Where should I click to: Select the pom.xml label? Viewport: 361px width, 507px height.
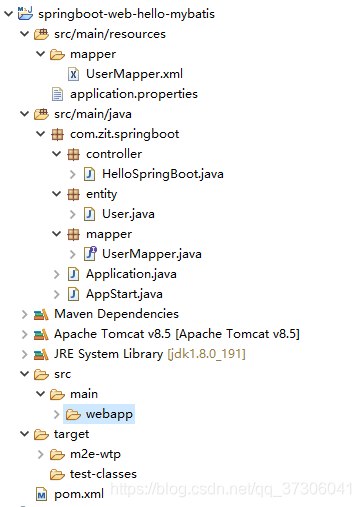[79, 494]
